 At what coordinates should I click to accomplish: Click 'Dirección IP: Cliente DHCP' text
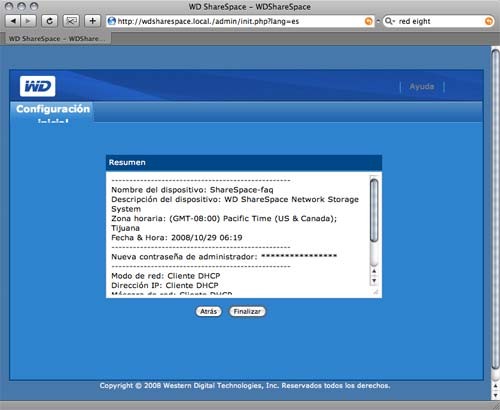[x=165, y=286]
